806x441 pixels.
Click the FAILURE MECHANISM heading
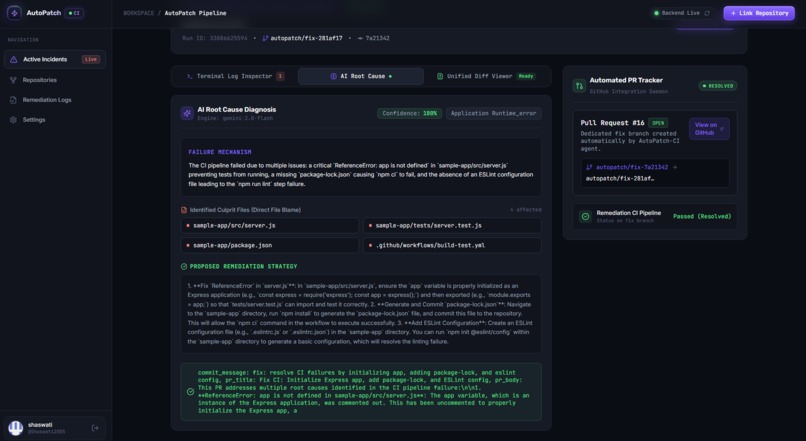[220, 152]
